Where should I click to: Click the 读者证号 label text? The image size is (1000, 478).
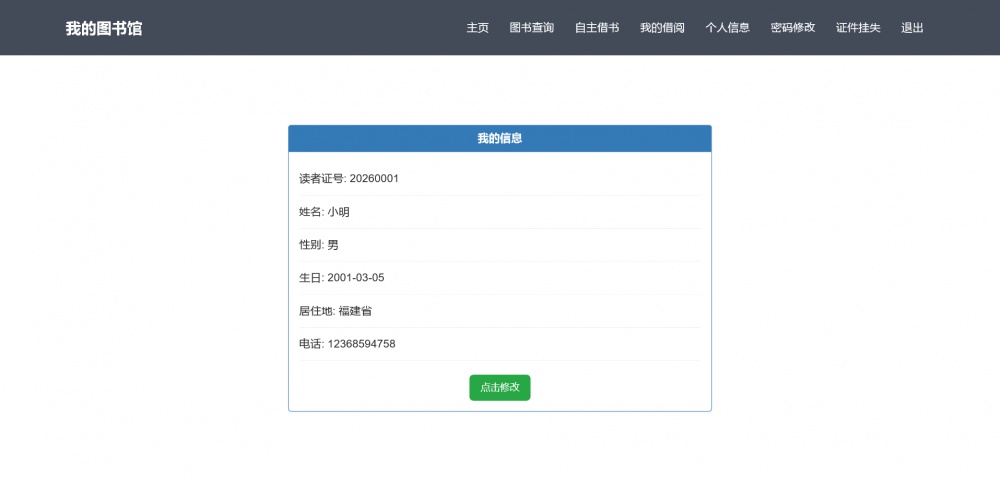(321, 179)
